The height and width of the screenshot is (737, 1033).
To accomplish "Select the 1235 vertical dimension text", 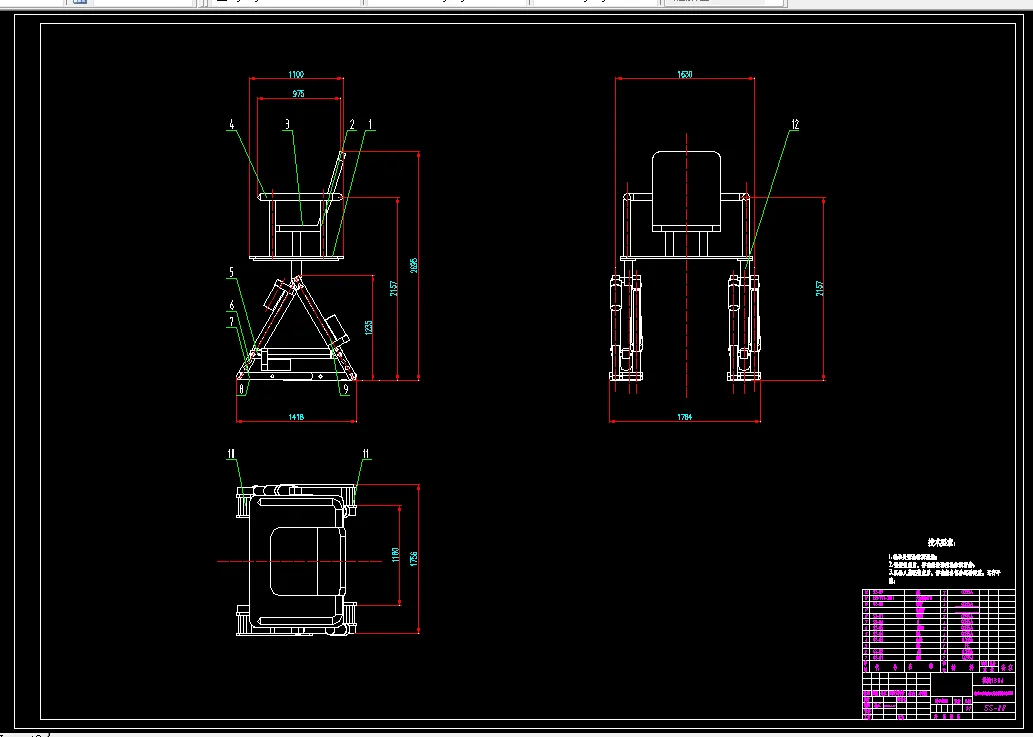I will click(368, 327).
